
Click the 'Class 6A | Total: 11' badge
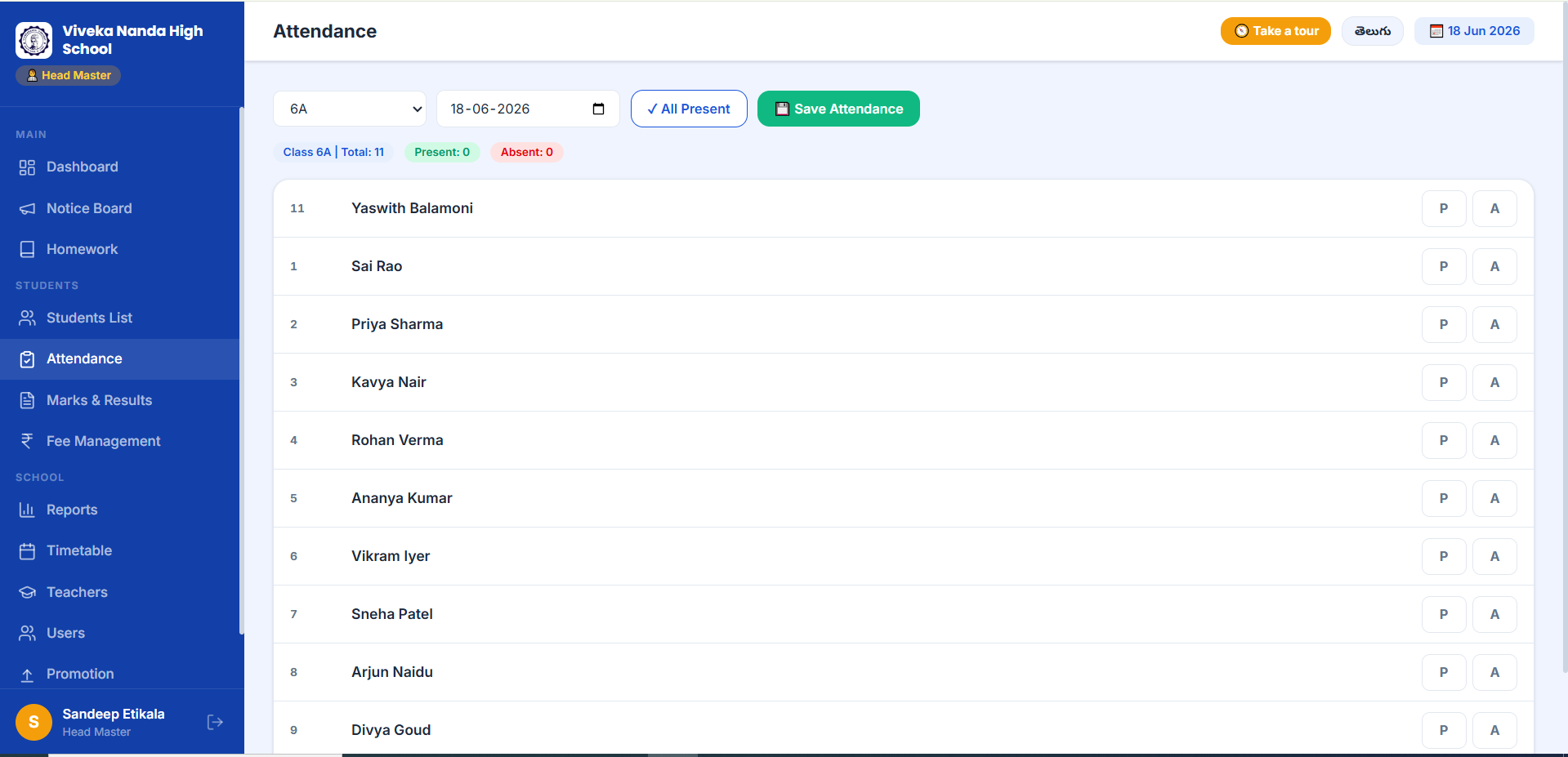(333, 152)
